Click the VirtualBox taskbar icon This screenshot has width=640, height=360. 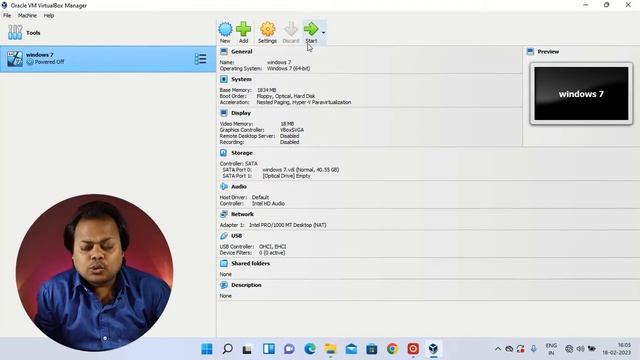pos(433,349)
